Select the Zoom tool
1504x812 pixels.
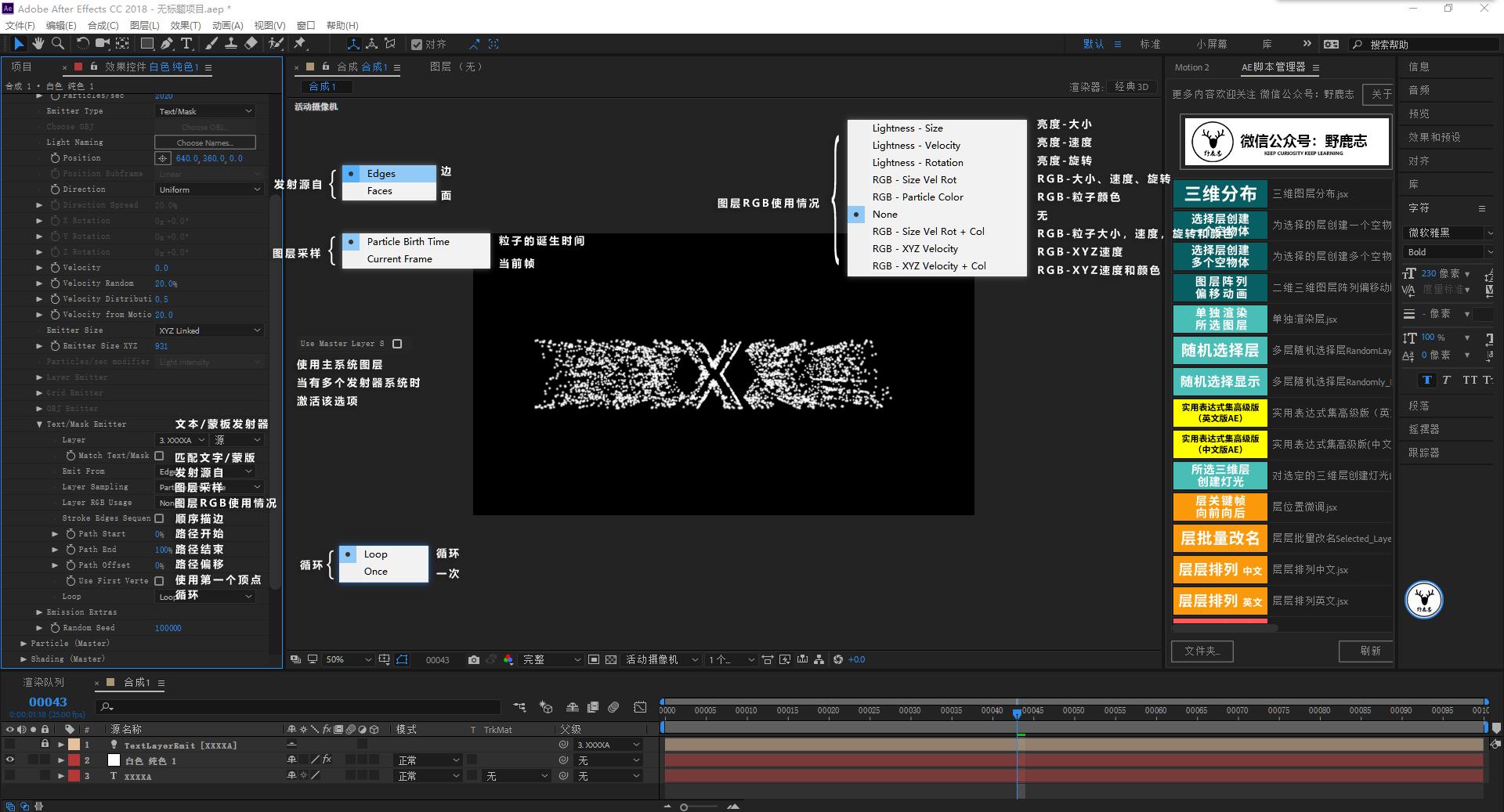coord(56,44)
